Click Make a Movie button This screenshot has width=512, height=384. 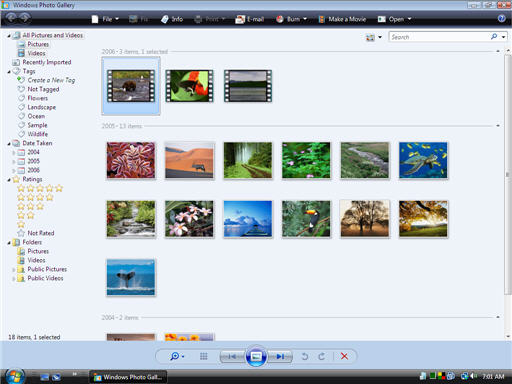coord(342,19)
